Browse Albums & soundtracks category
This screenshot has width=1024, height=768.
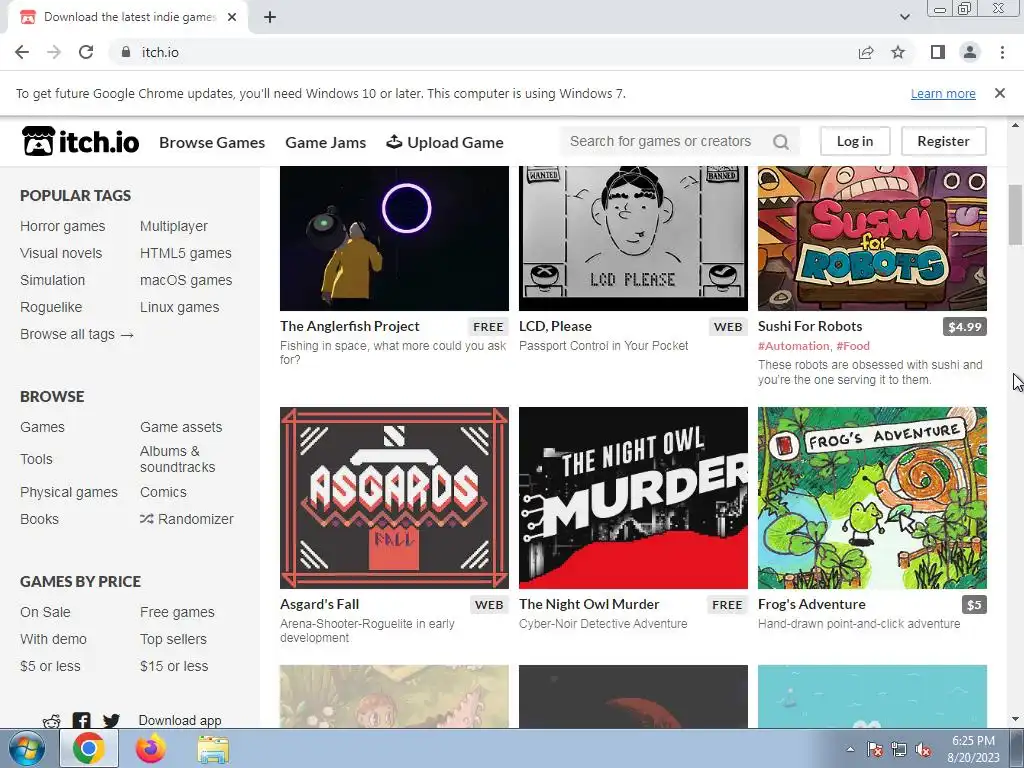tap(178, 459)
